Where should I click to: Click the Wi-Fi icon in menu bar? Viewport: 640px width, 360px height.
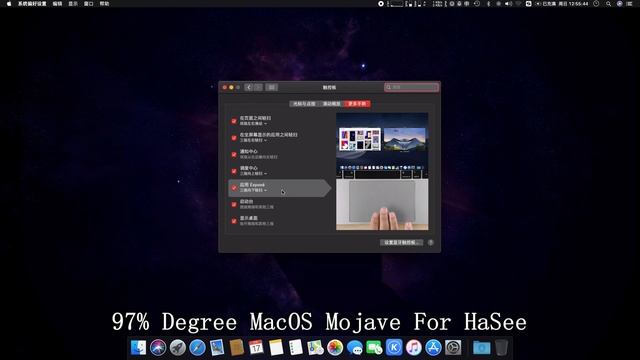[518, 4]
